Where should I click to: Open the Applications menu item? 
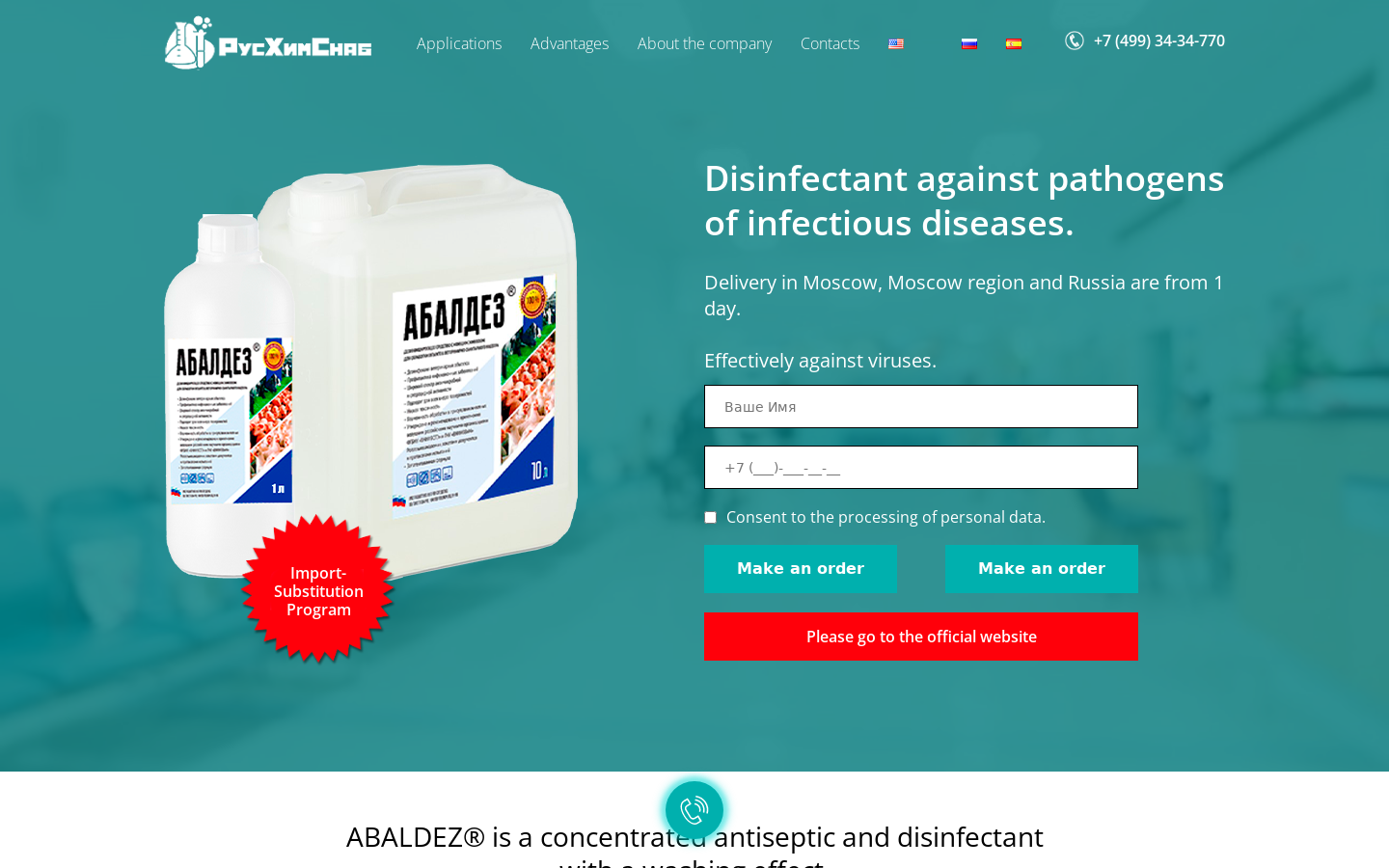[459, 43]
